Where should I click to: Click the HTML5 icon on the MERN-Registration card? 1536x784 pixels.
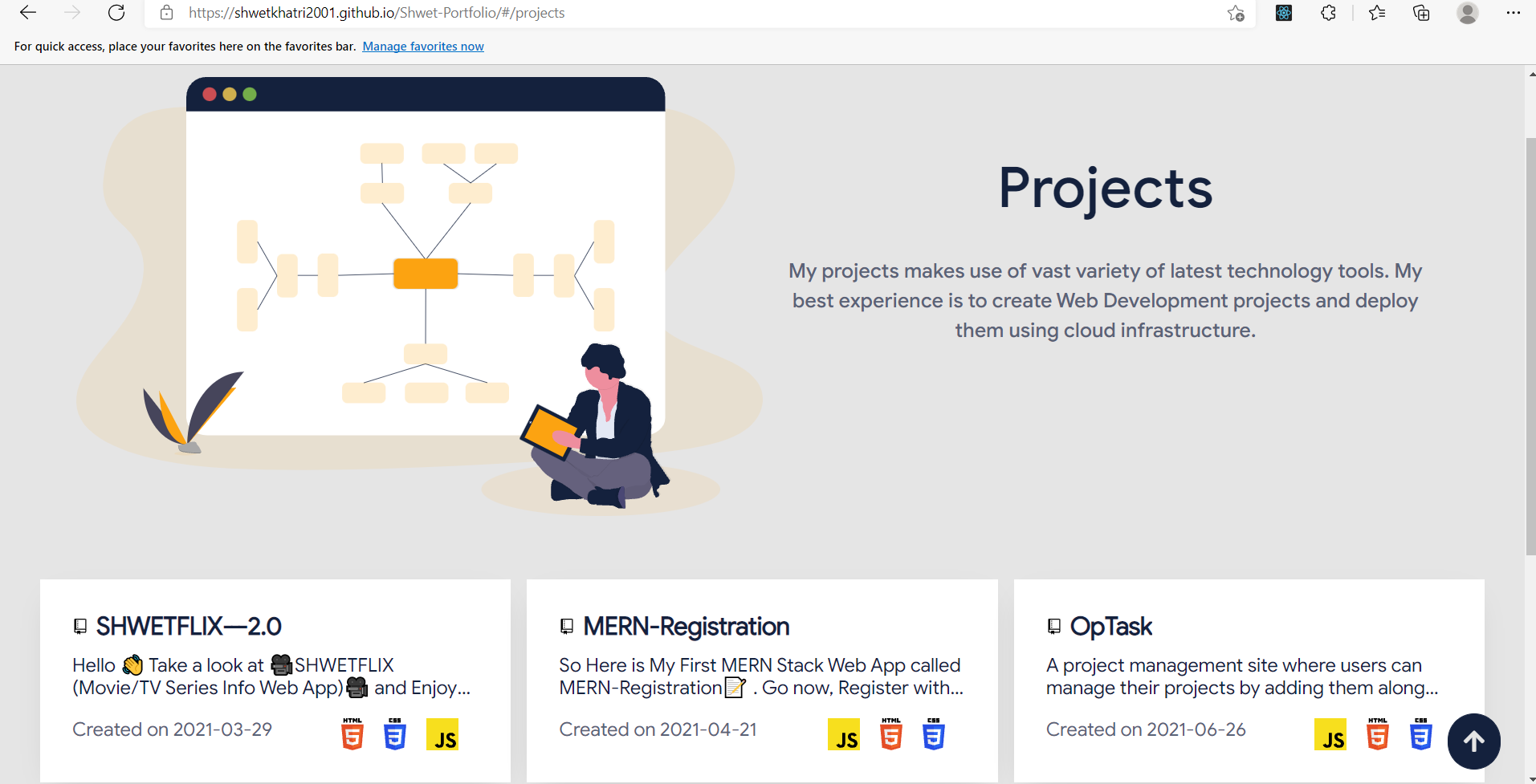891,734
